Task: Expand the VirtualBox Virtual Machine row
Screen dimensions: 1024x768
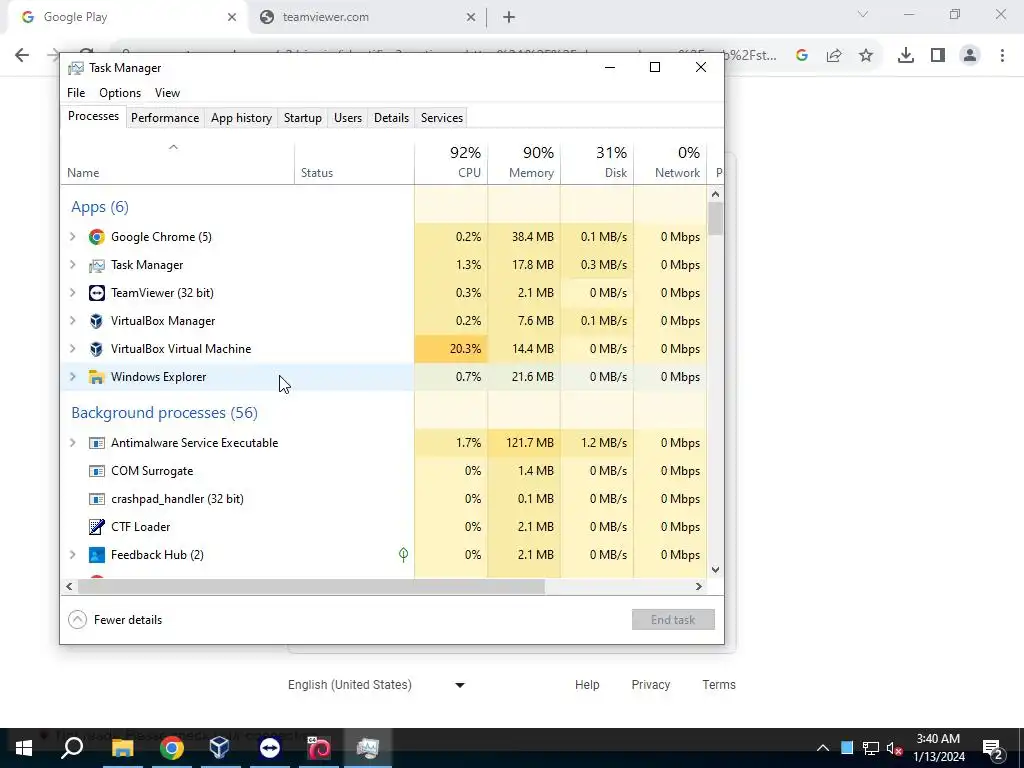Action: pos(72,349)
